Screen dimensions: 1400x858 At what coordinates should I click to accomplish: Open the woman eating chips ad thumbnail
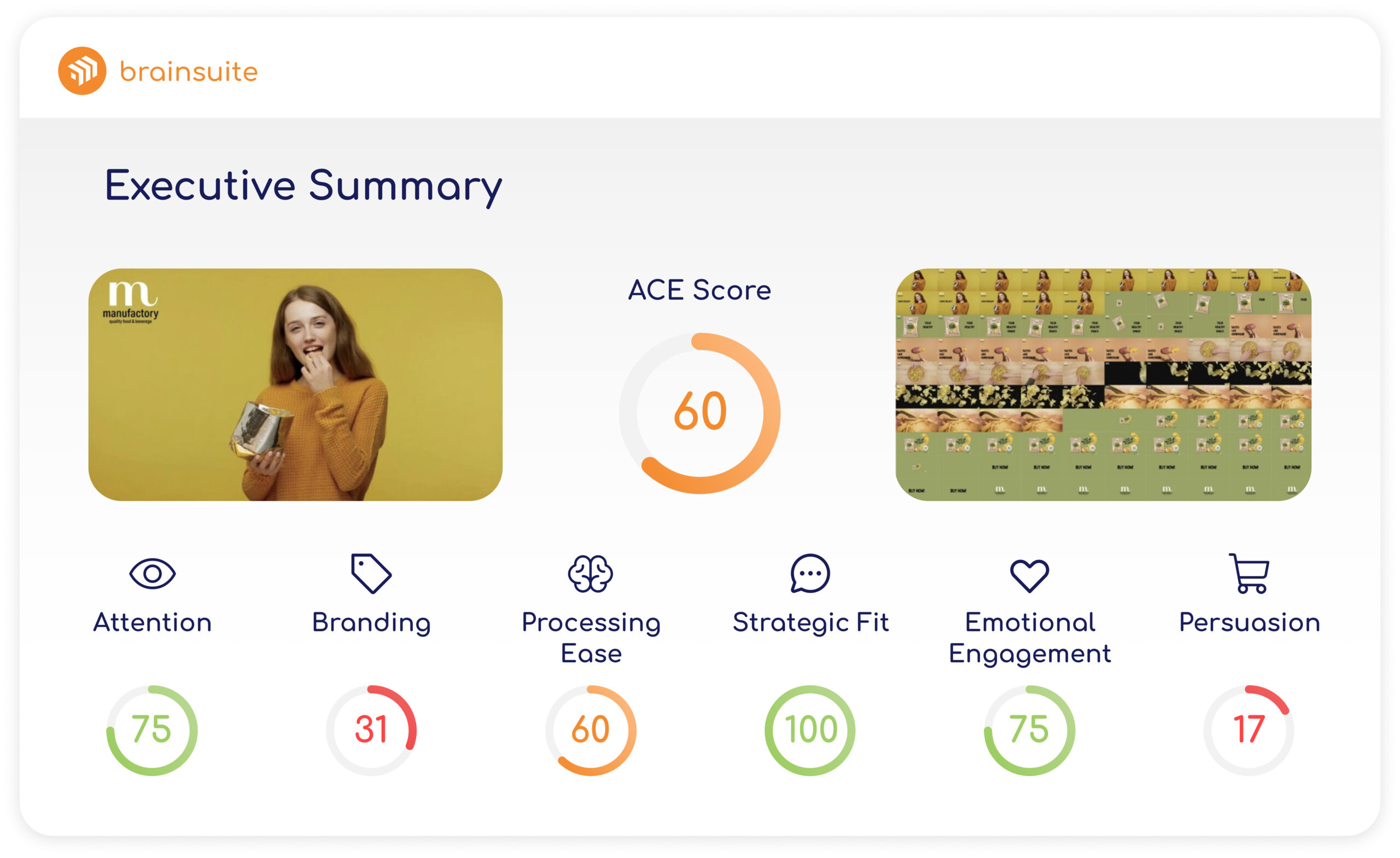(295, 384)
